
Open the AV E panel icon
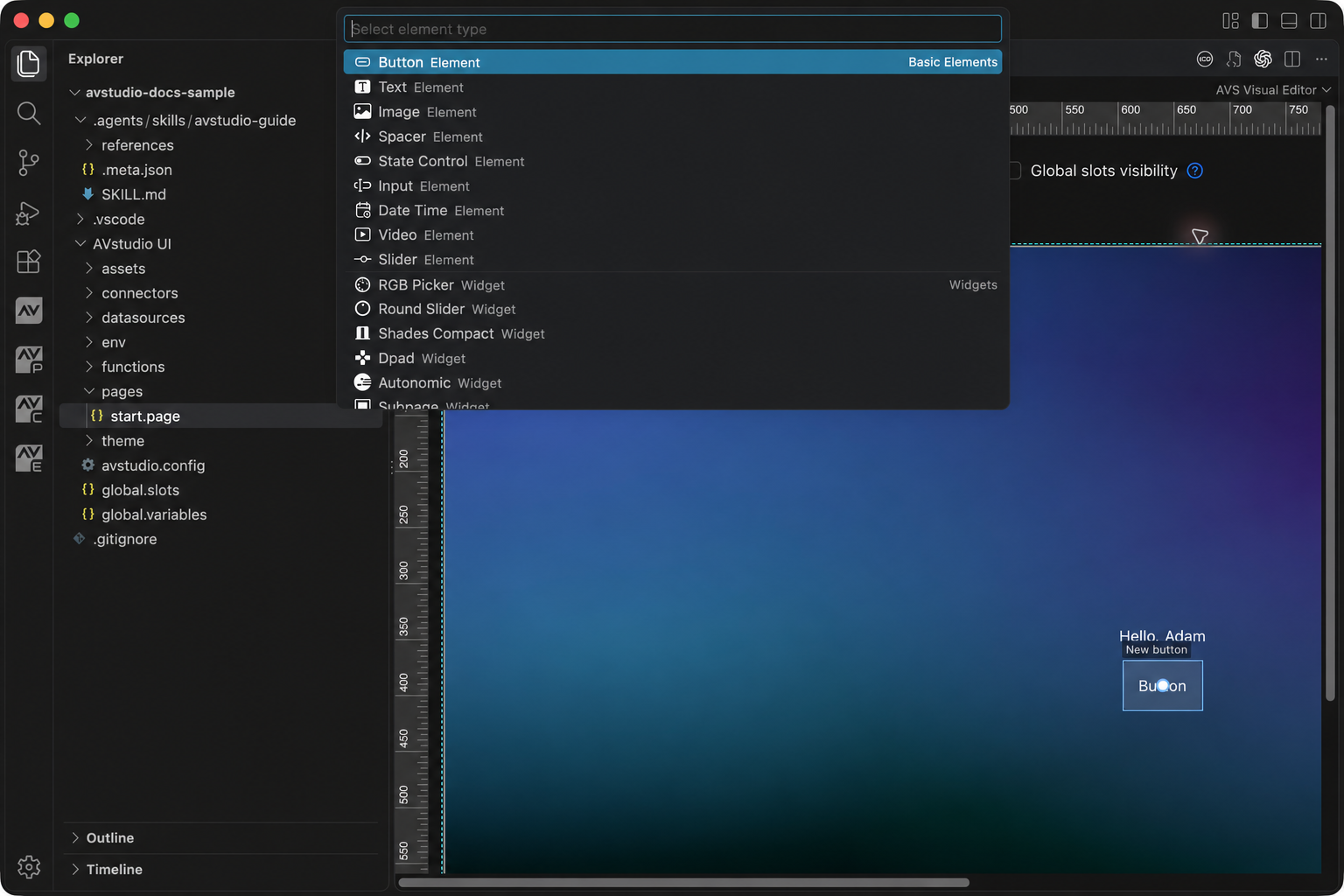(x=29, y=458)
